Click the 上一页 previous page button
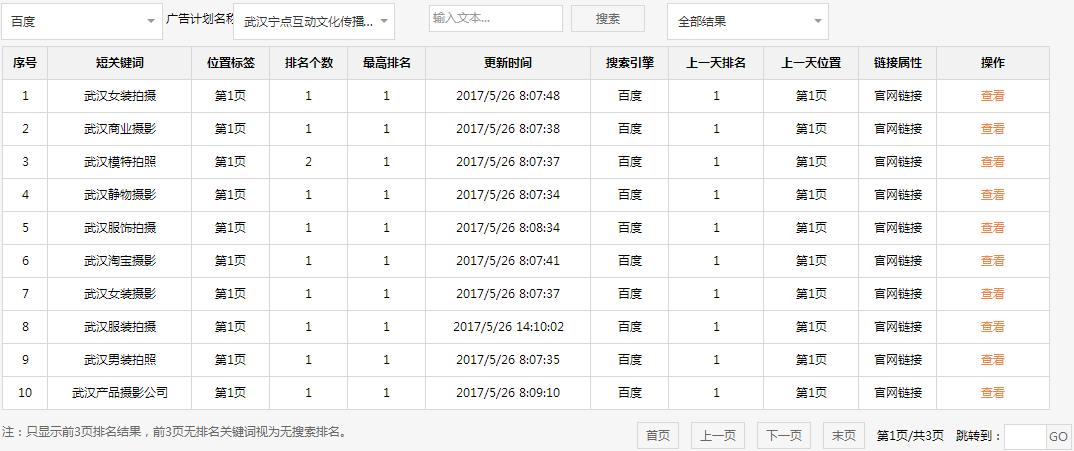This screenshot has height=451, width=1074. (x=718, y=435)
